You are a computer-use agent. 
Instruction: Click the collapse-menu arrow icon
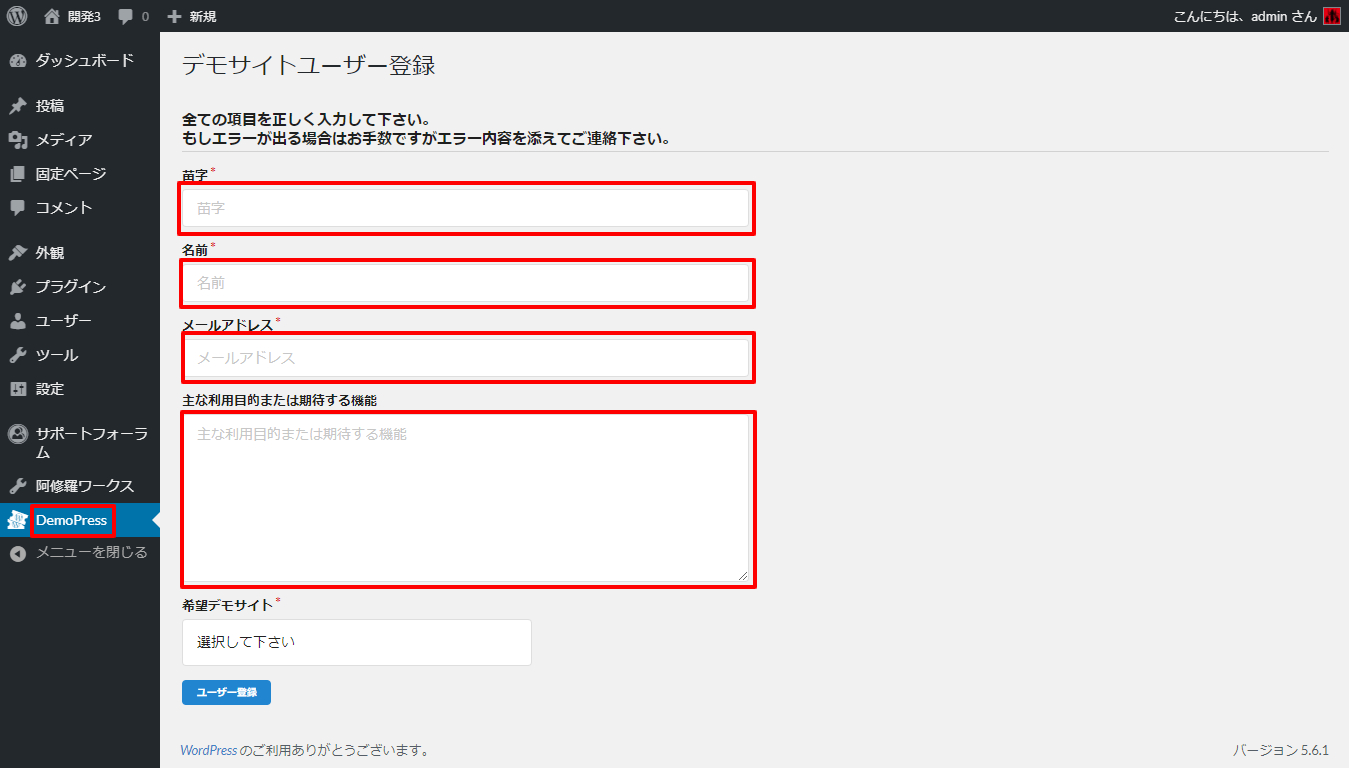18,553
